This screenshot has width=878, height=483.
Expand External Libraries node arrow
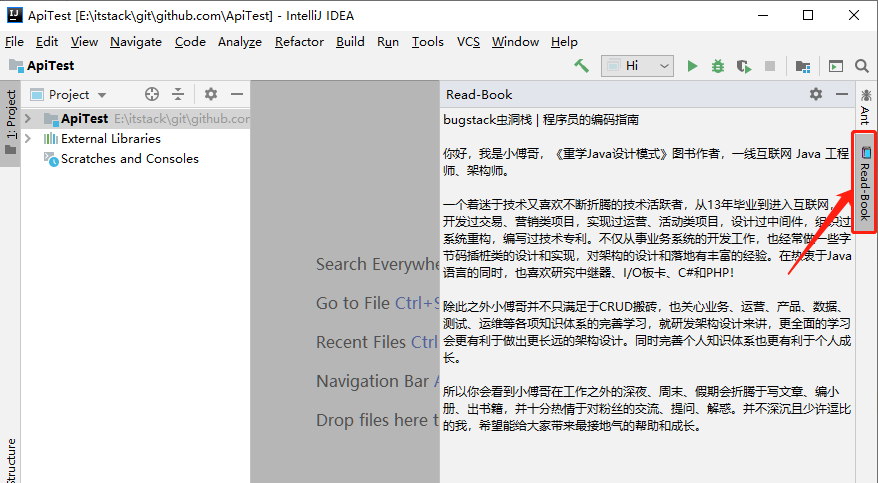(x=28, y=138)
